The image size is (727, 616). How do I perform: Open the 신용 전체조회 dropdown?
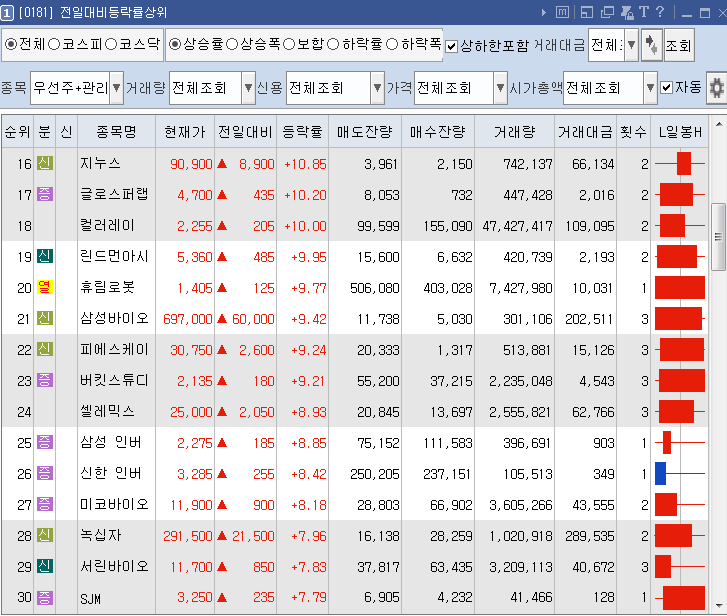(x=377, y=87)
